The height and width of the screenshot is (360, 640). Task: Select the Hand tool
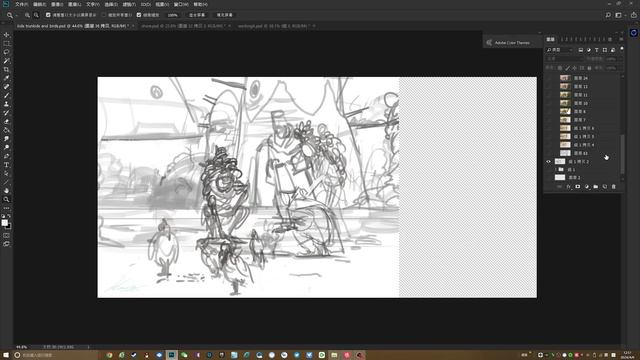pyautogui.click(x=6, y=191)
